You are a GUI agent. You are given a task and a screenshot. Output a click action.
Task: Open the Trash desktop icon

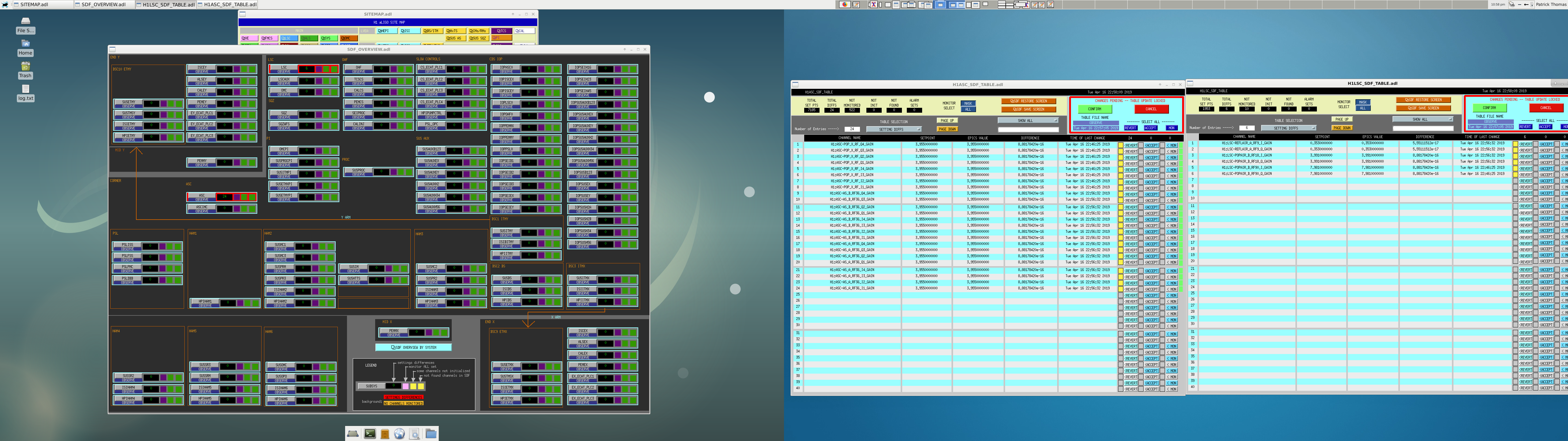coord(25,70)
